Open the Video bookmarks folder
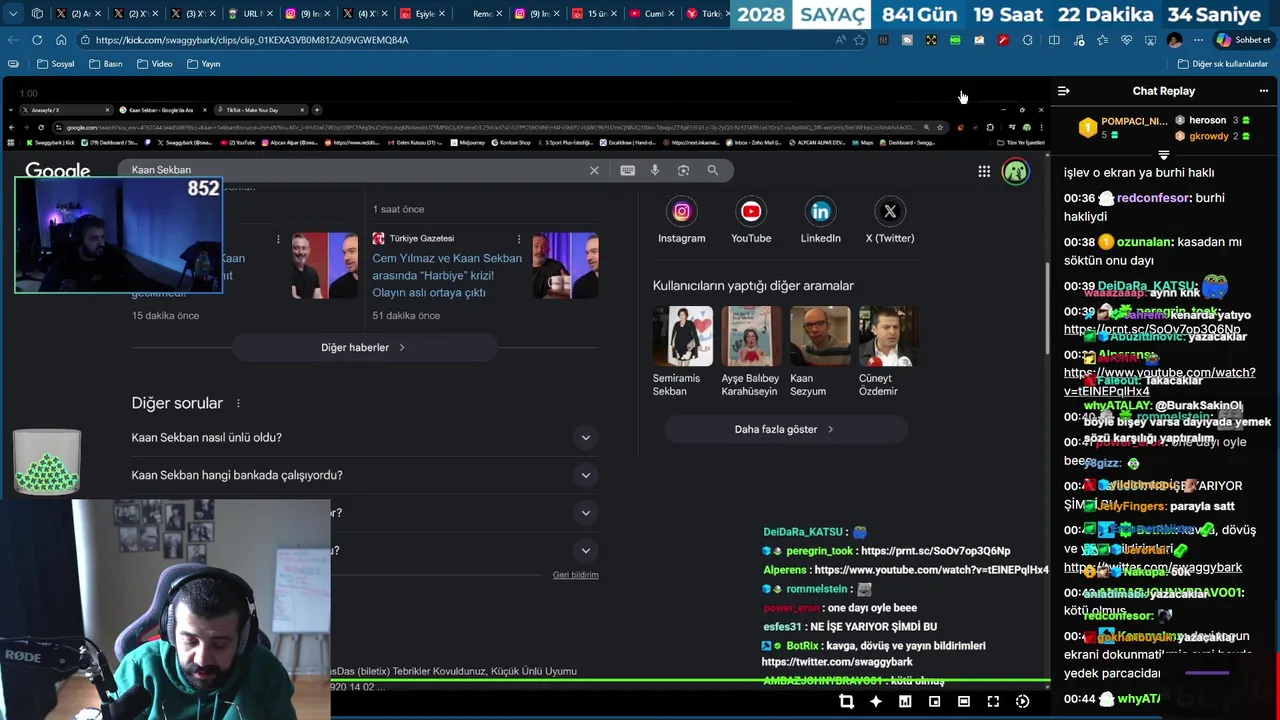The width and height of the screenshot is (1280, 720). click(155, 64)
